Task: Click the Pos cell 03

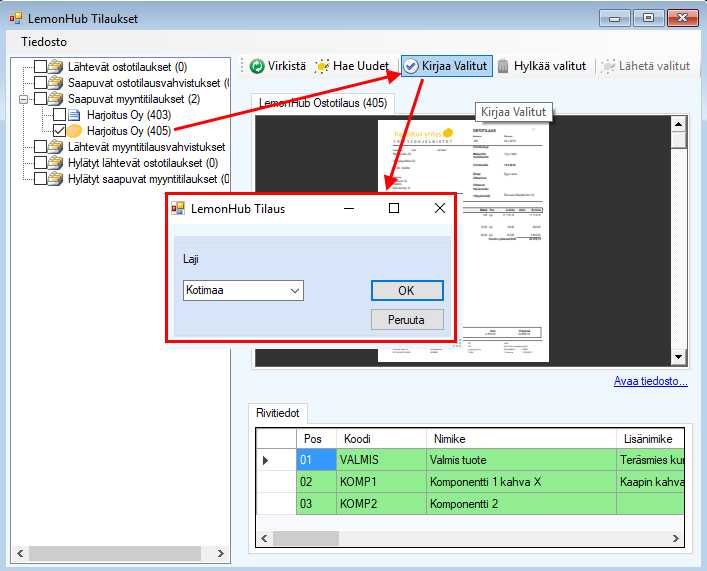Action: (x=317, y=504)
